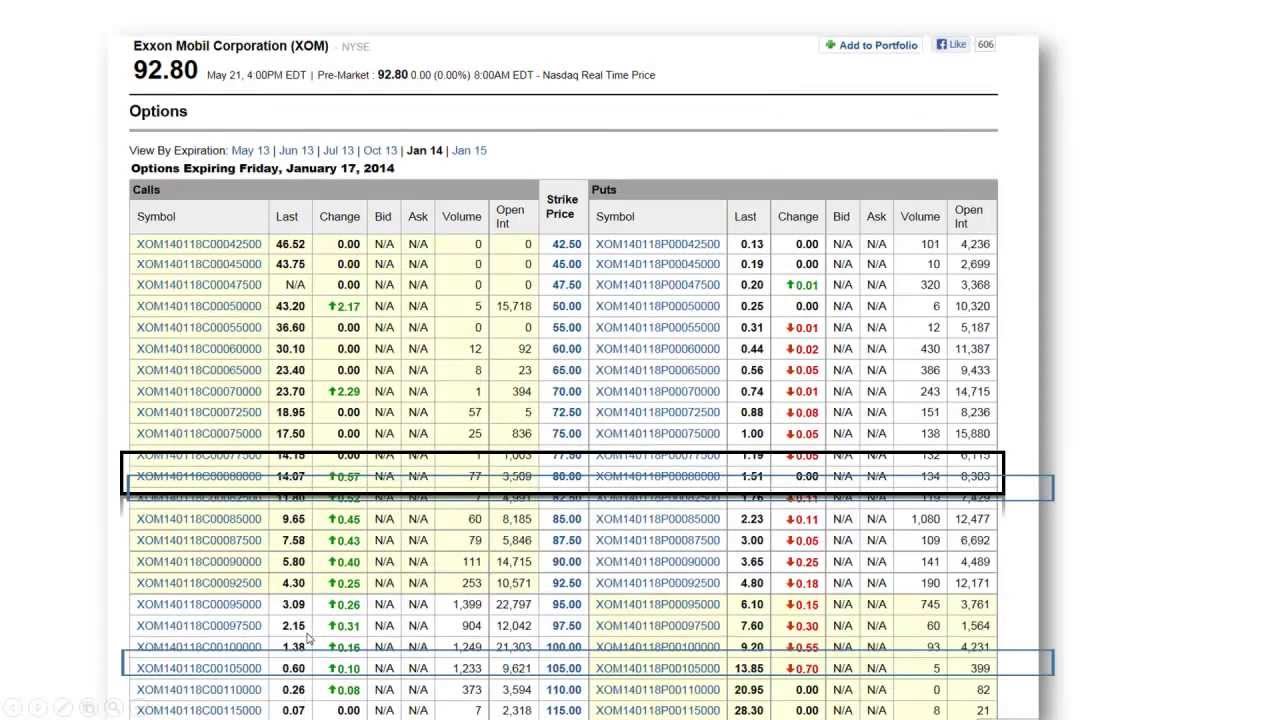Click put open interest 15,880

point(972,434)
